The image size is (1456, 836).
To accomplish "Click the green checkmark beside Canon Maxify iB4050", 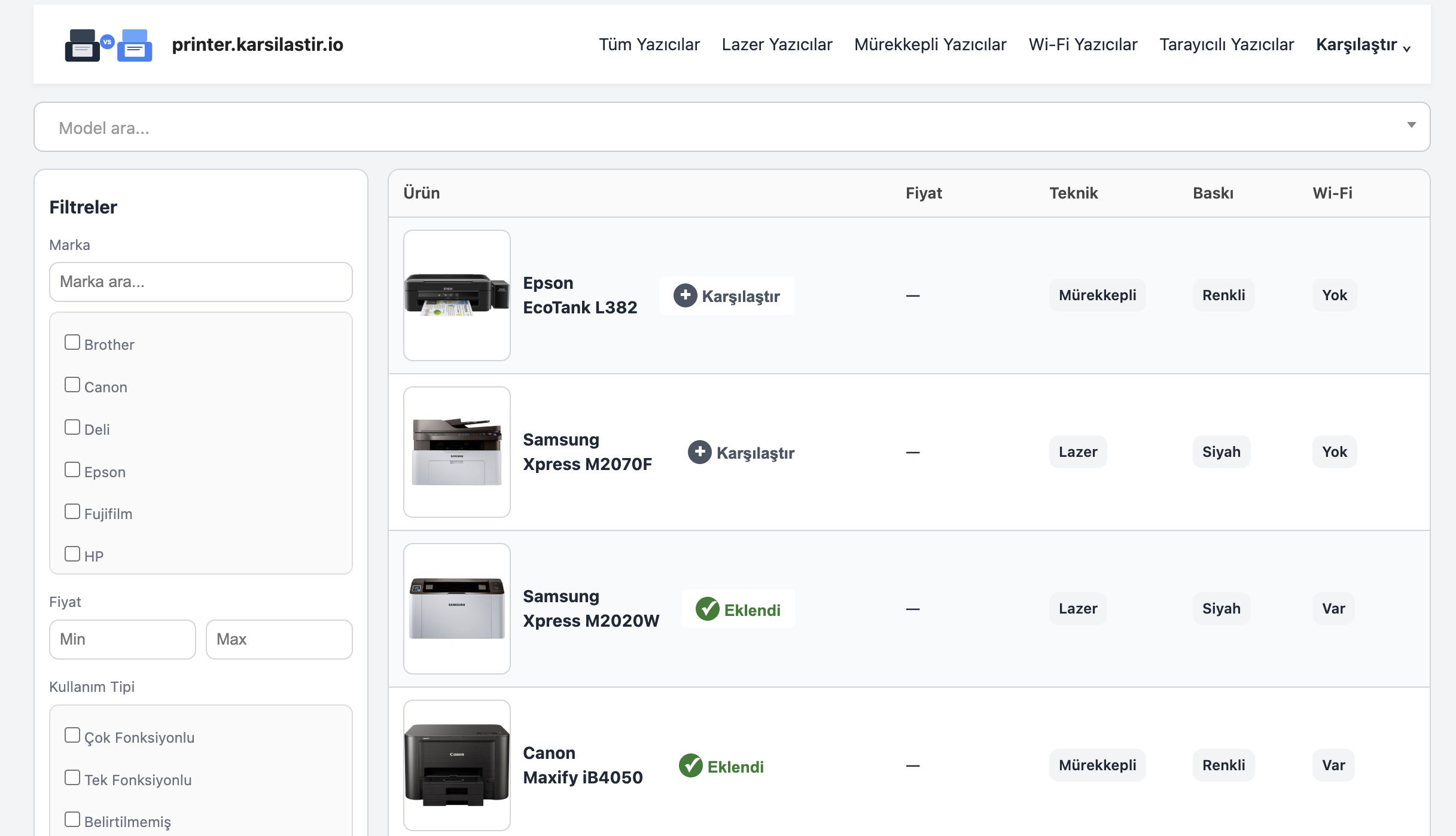I will click(x=692, y=765).
